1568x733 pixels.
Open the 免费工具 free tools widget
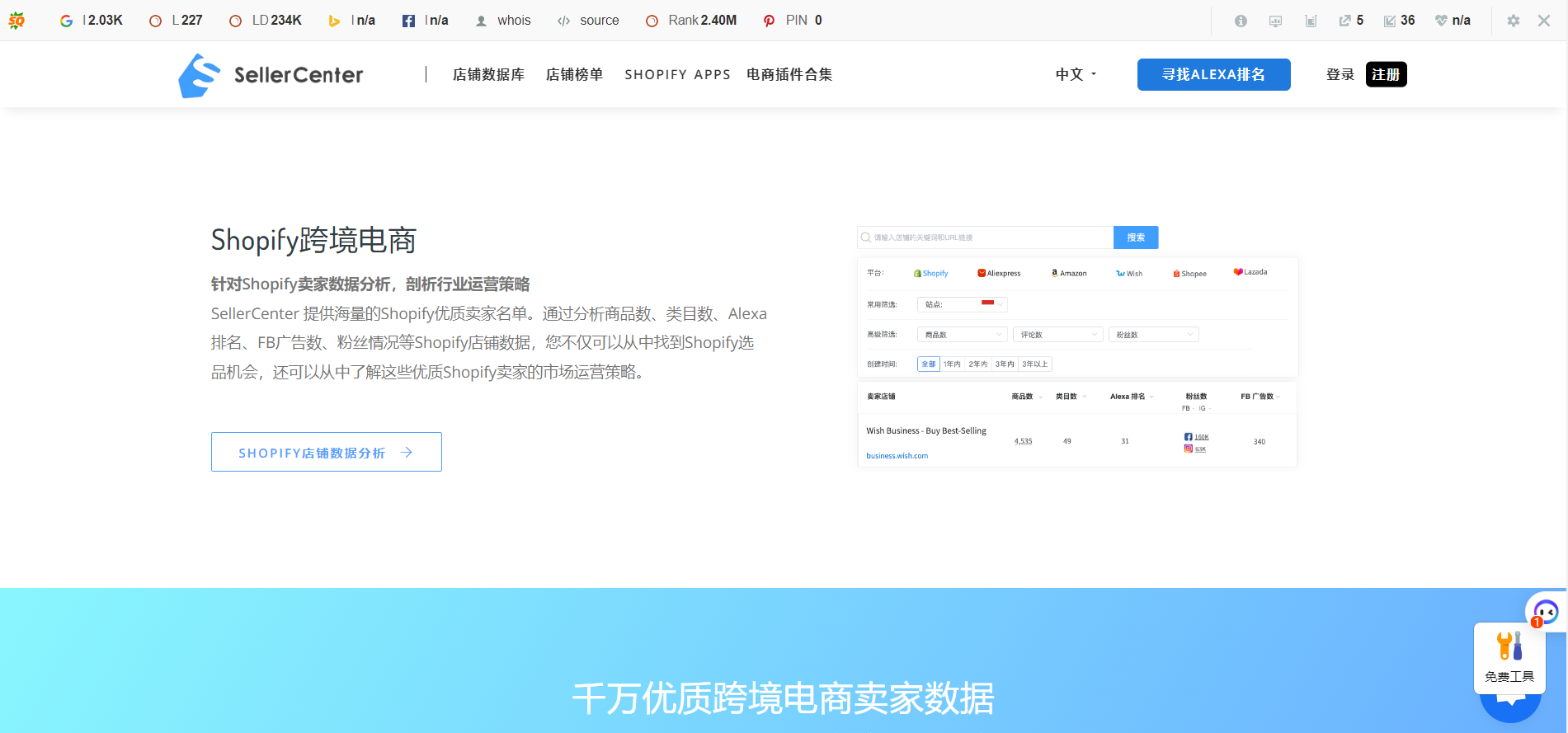click(1509, 658)
